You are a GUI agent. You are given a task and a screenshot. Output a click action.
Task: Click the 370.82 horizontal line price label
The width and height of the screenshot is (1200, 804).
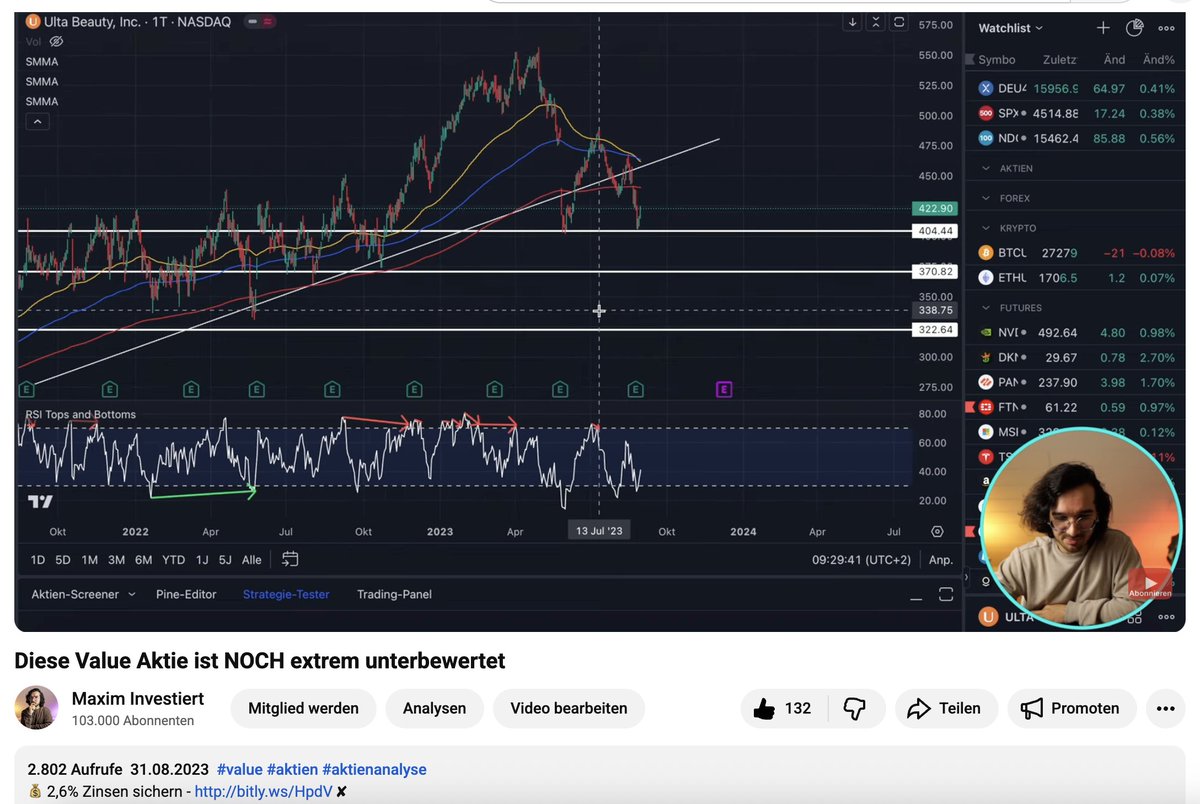coord(935,271)
